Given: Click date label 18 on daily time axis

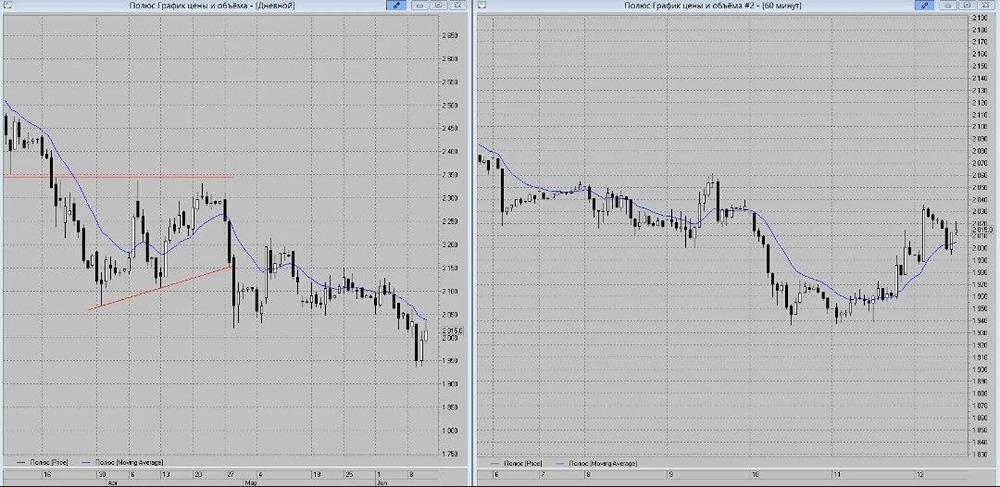Looking at the screenshot, I should [x=317, y=475].
